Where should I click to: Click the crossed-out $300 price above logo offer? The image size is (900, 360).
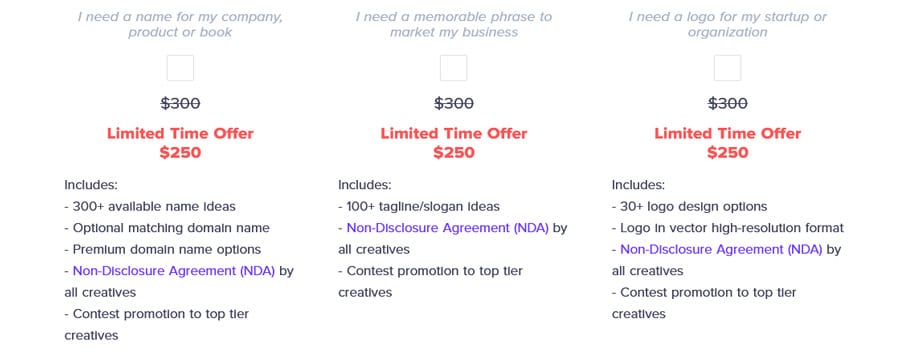pyautogui.click(x=727, y=103)
